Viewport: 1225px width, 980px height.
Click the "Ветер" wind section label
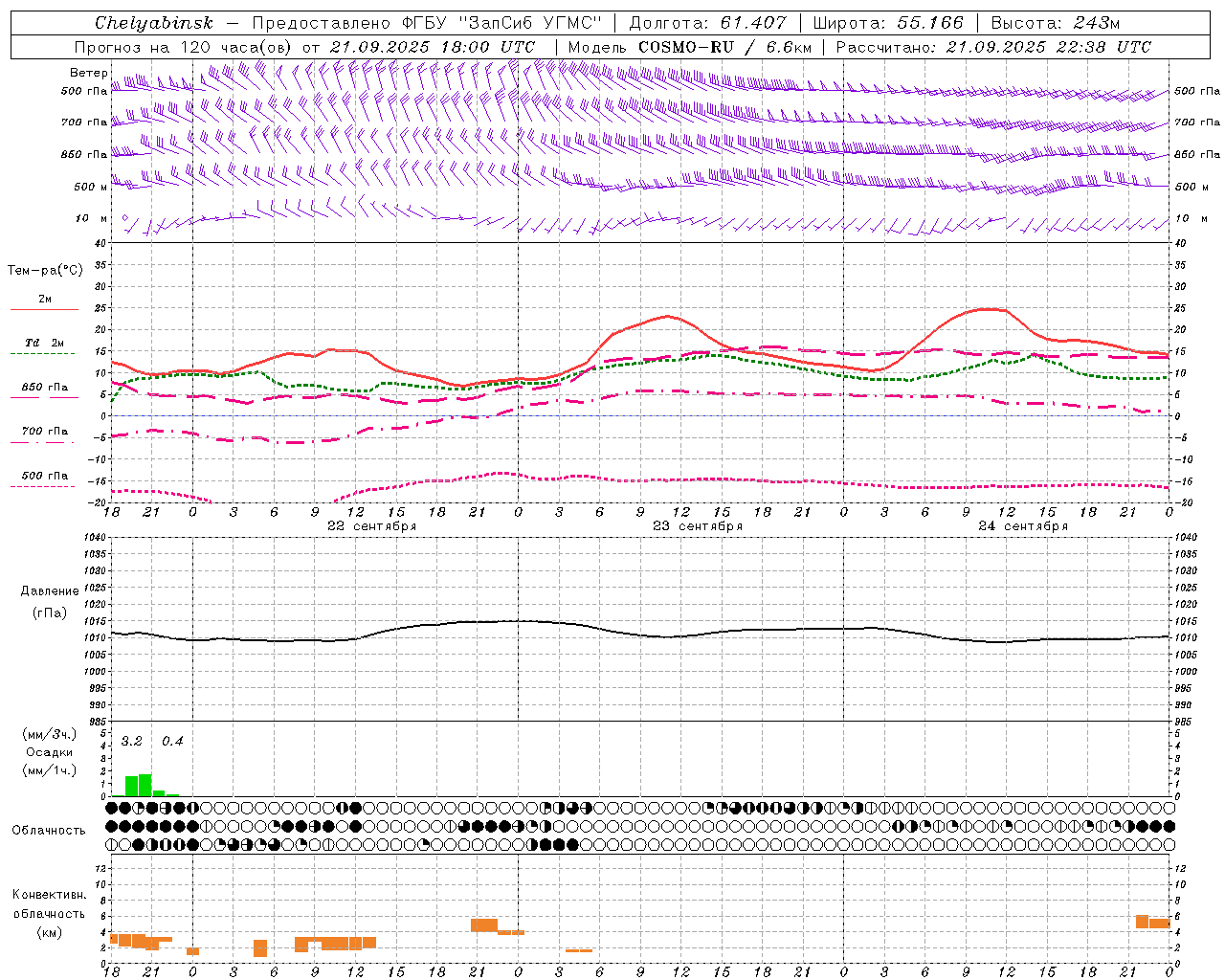88,73
